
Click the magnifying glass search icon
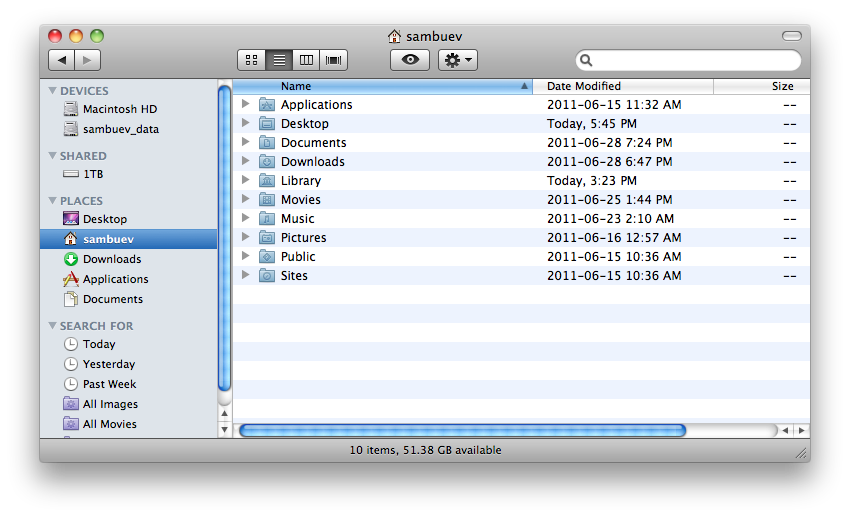(587, 60)
